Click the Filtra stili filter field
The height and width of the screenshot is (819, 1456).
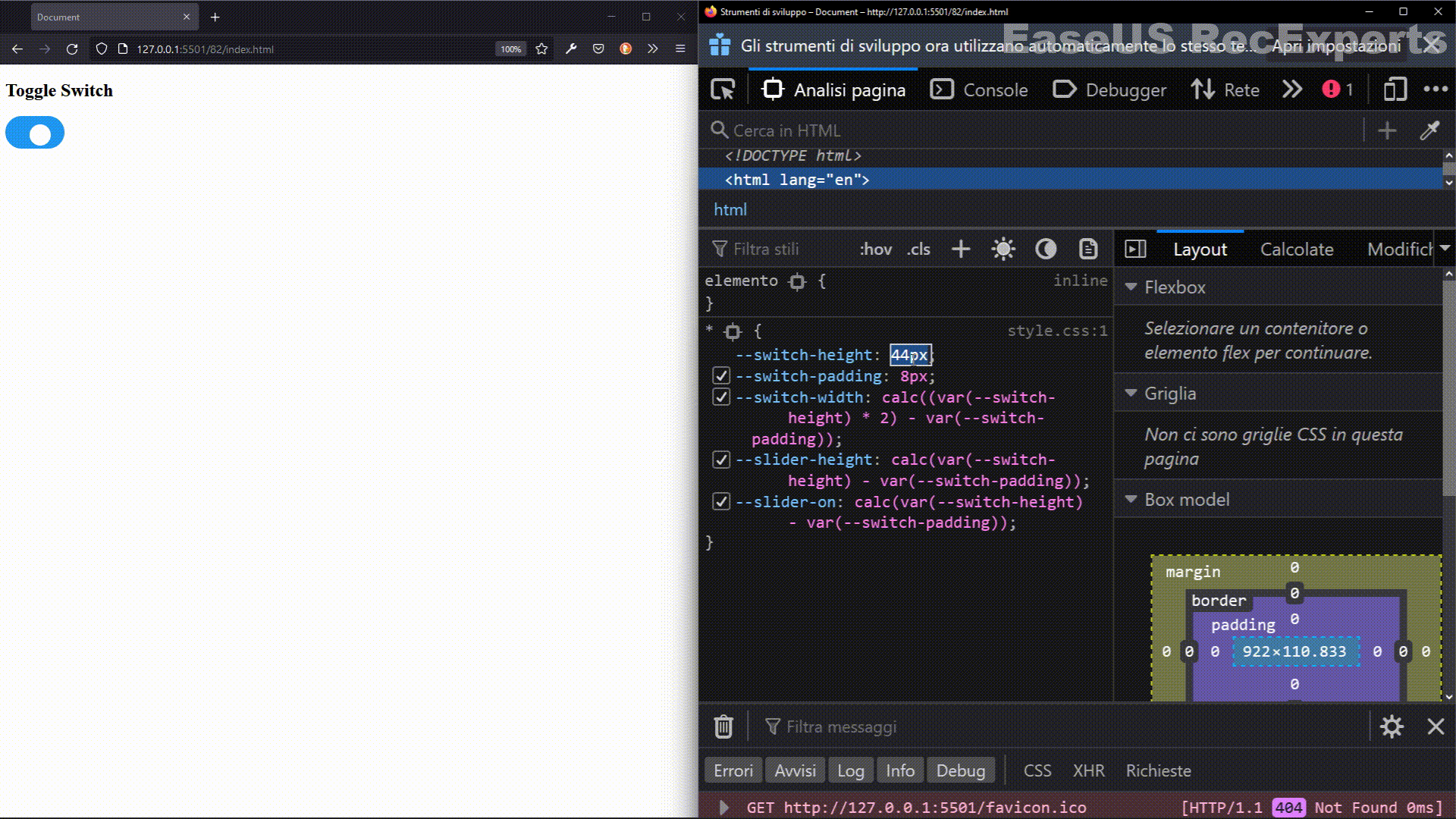tap(777, 249)
